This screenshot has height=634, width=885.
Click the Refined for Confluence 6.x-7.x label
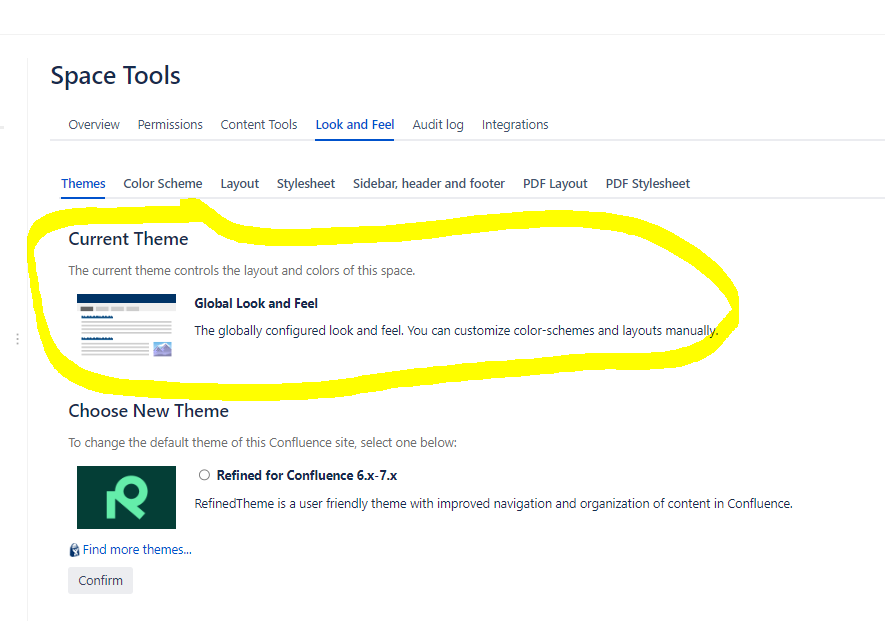point(306,475)
